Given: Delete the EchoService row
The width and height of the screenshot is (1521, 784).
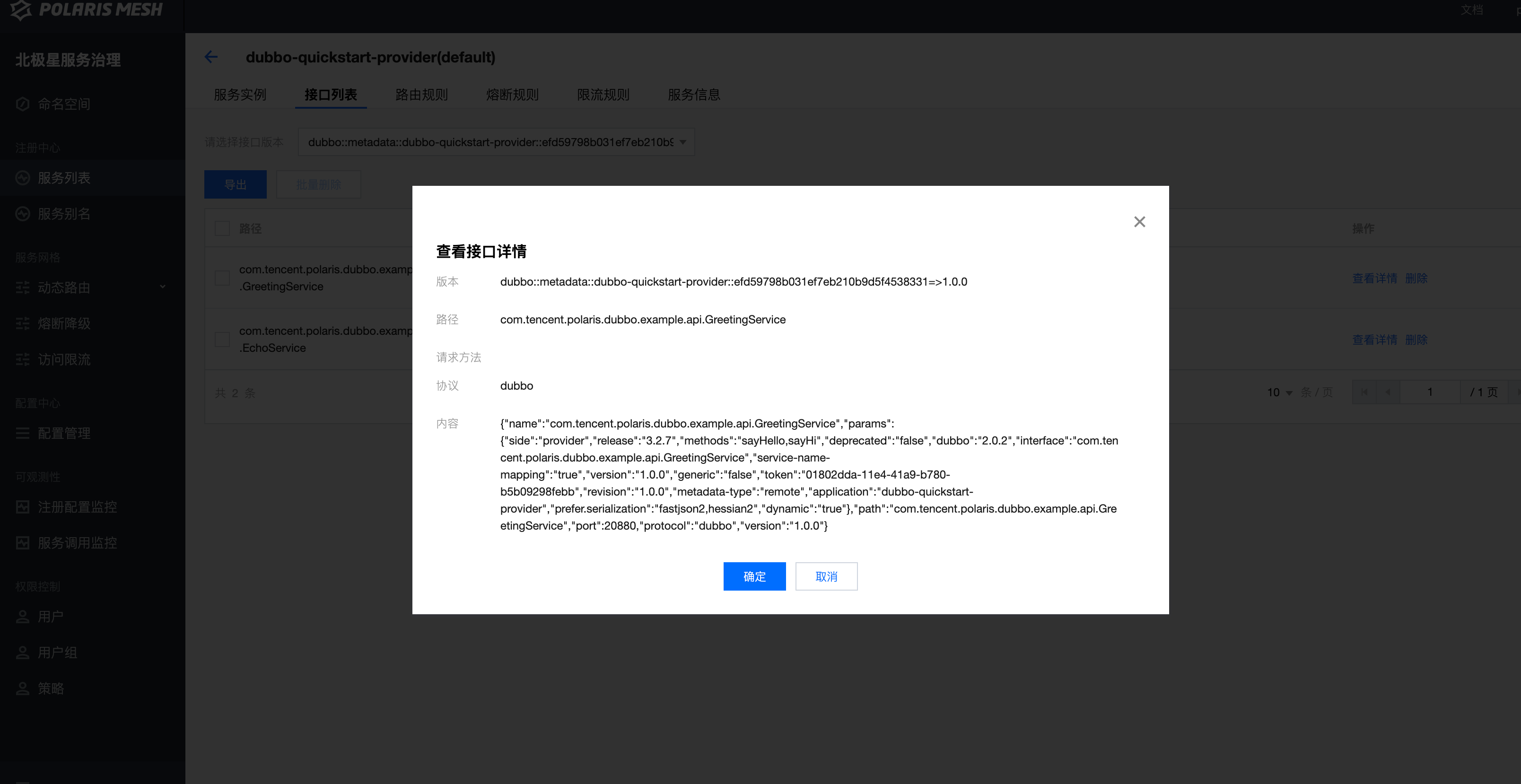Looking at the screenshot, I should (x=1416, y=340).
